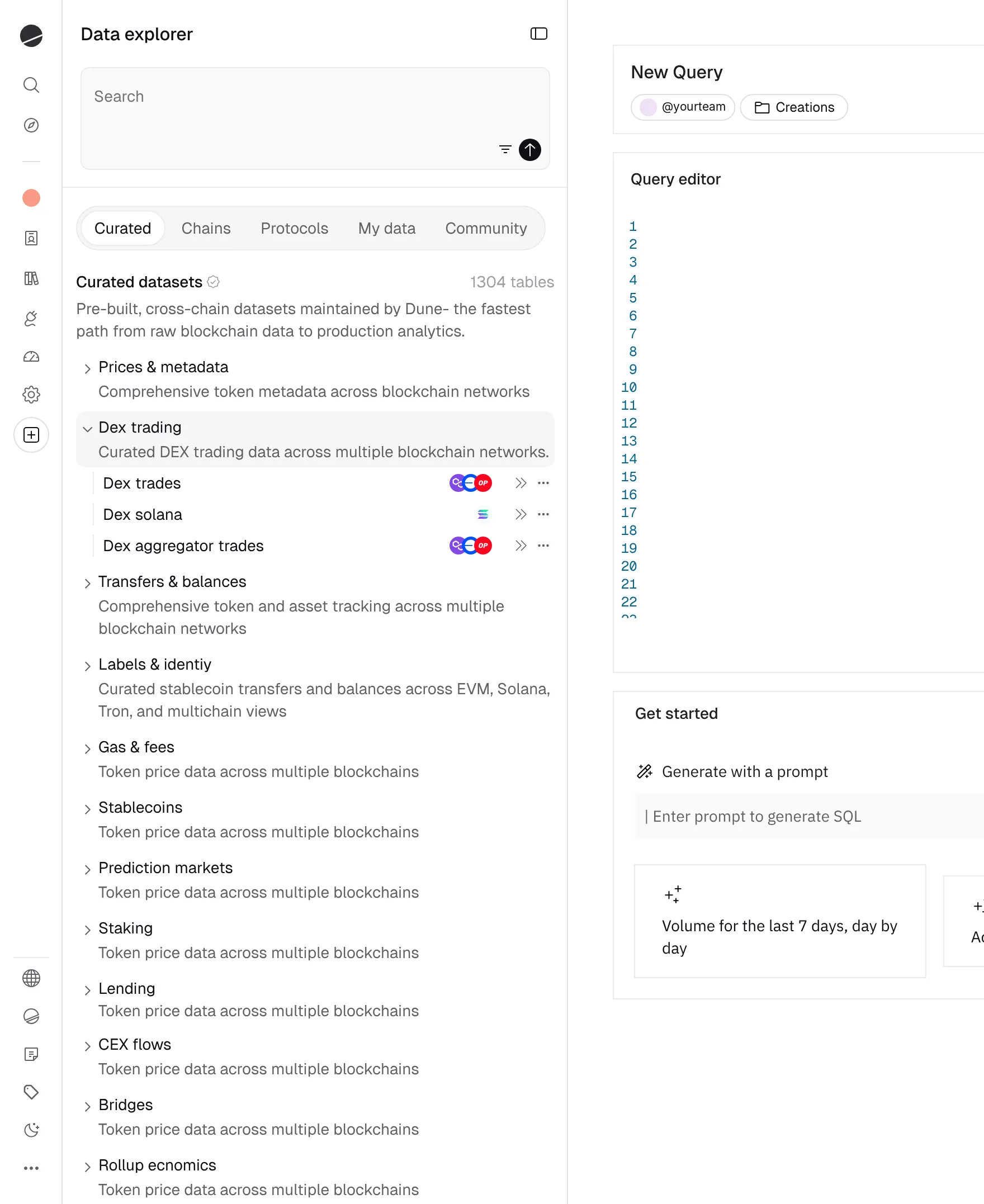The width and height of the screenshot is (984, 1204).
Task: Toggle dark mode moon icon
Action: 31,1130
